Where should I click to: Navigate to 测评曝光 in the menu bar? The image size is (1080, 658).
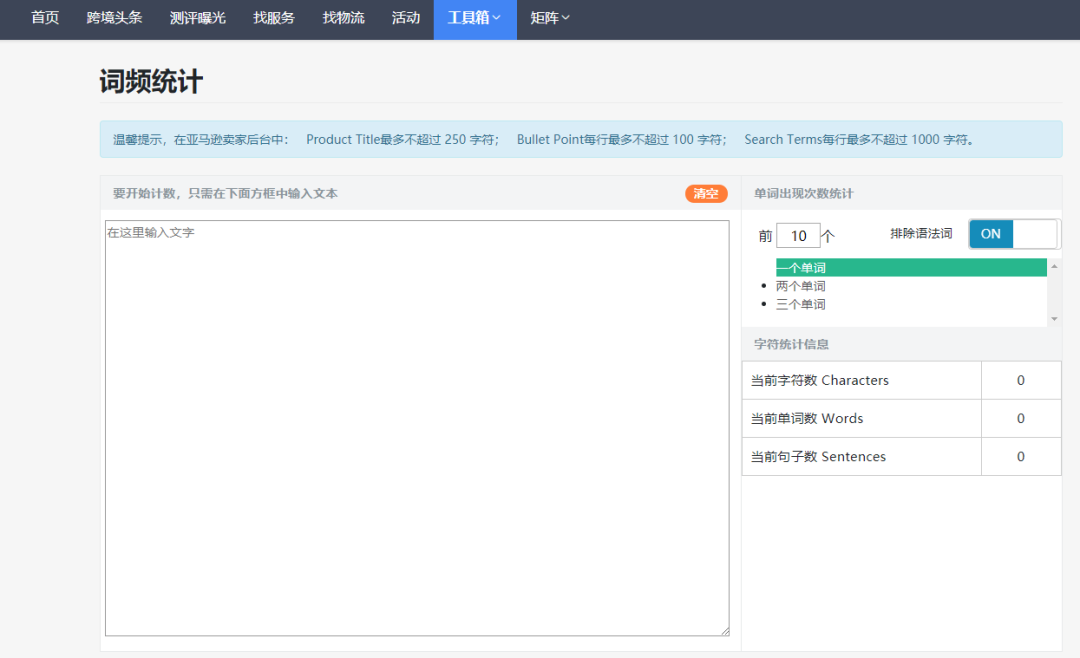198,16
